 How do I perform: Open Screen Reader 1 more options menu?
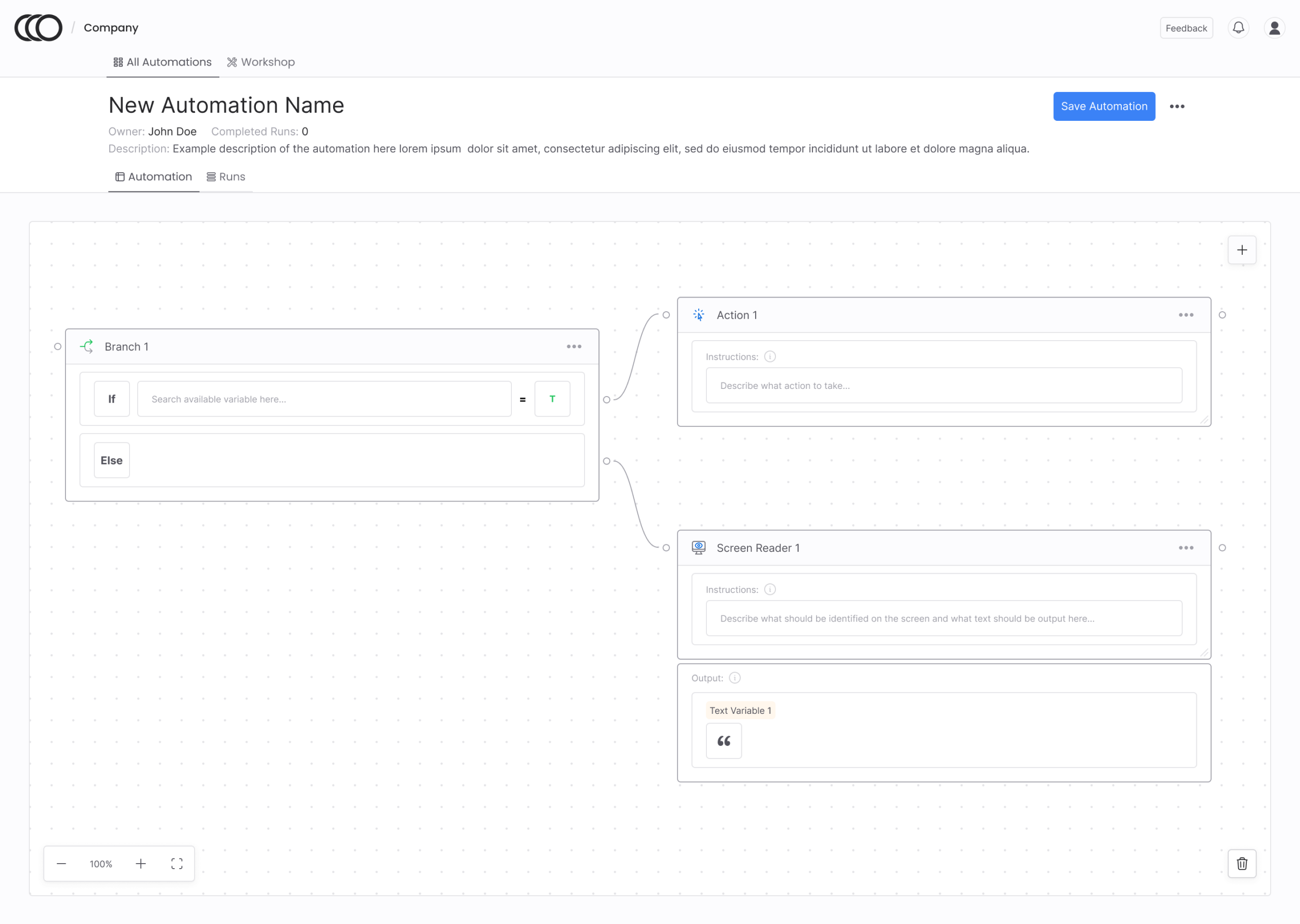[x=1186, y=548]
